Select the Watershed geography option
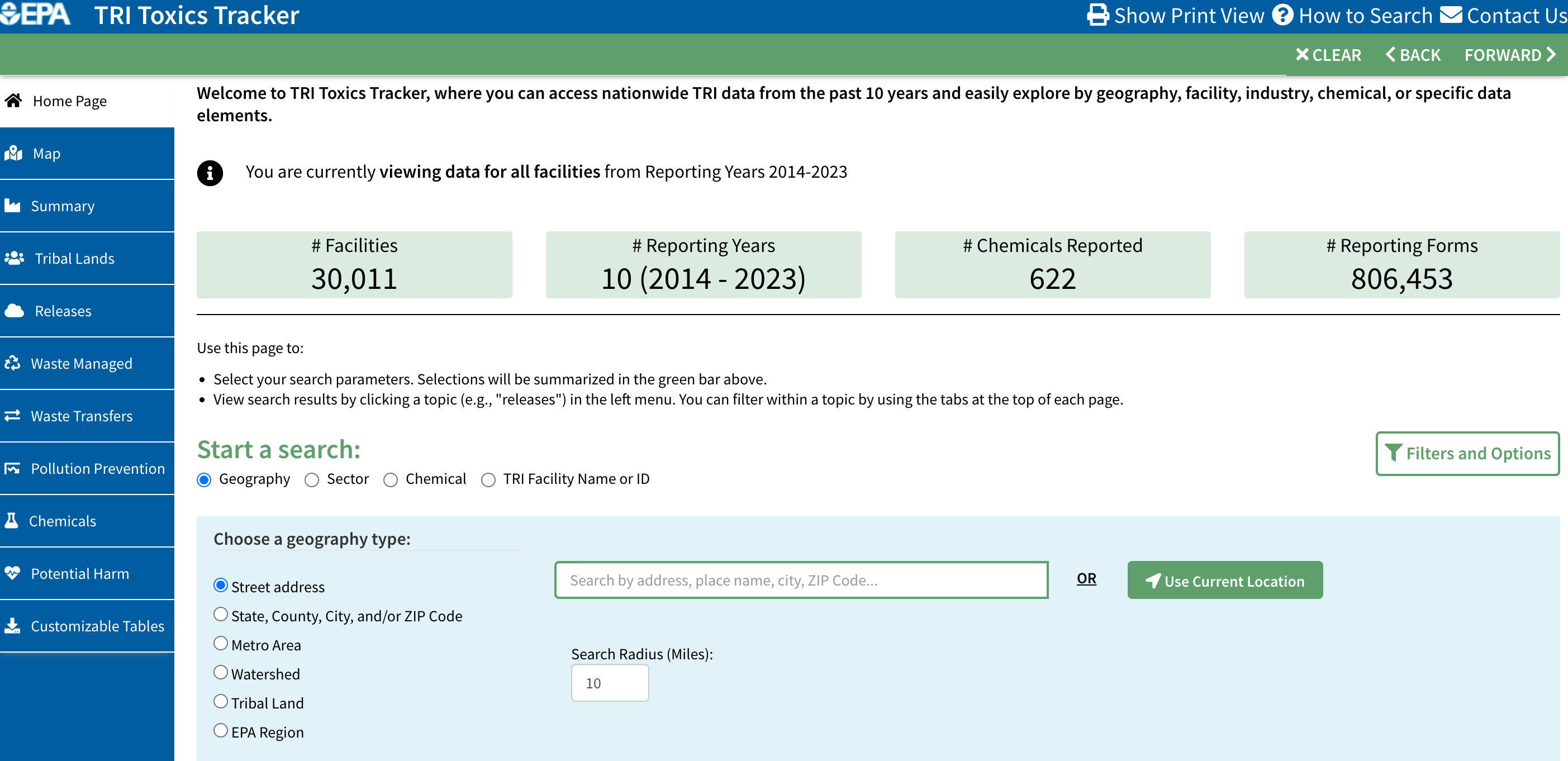The image size is (1568, 761). [221, 673]
